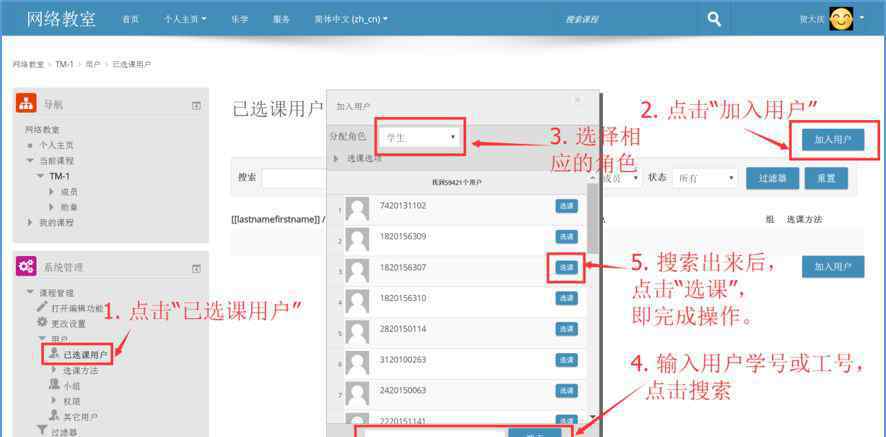Click the purple gears Administration block icon
The image size is (886, 437).
point(27,267)
